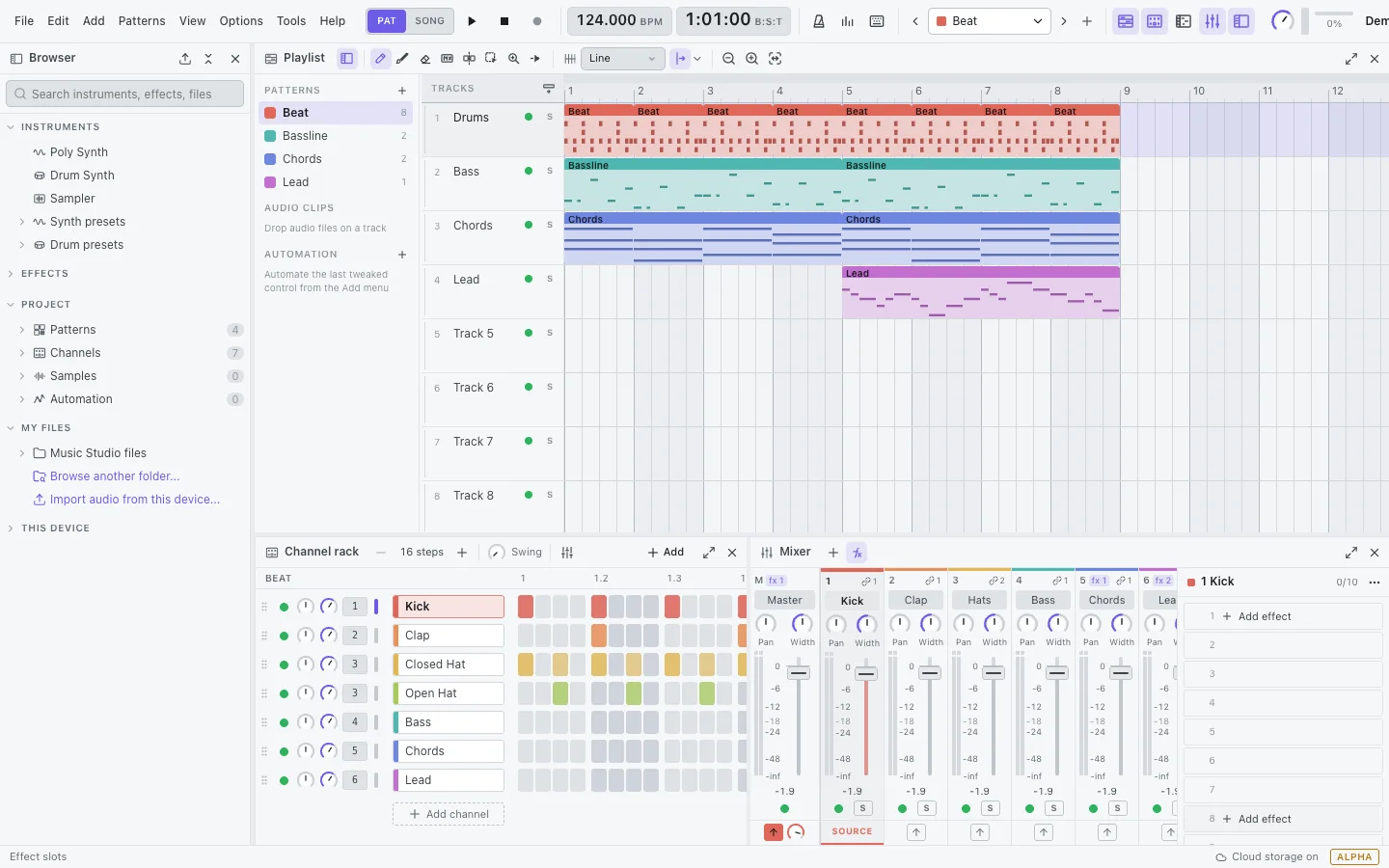Click the Playlist zoom in magnifier

751,59
